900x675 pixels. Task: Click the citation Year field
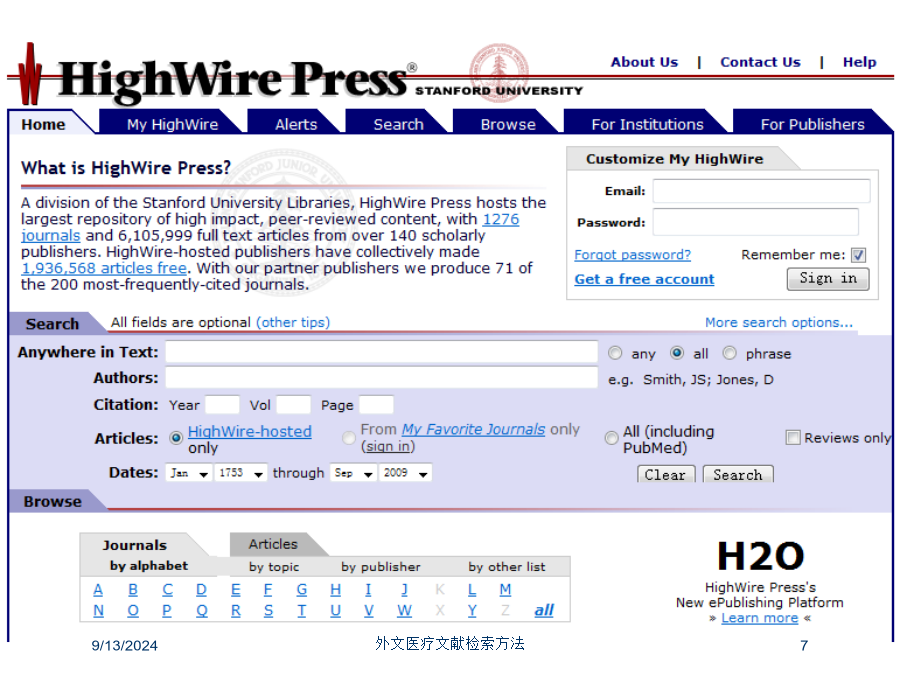coord(222,405)
